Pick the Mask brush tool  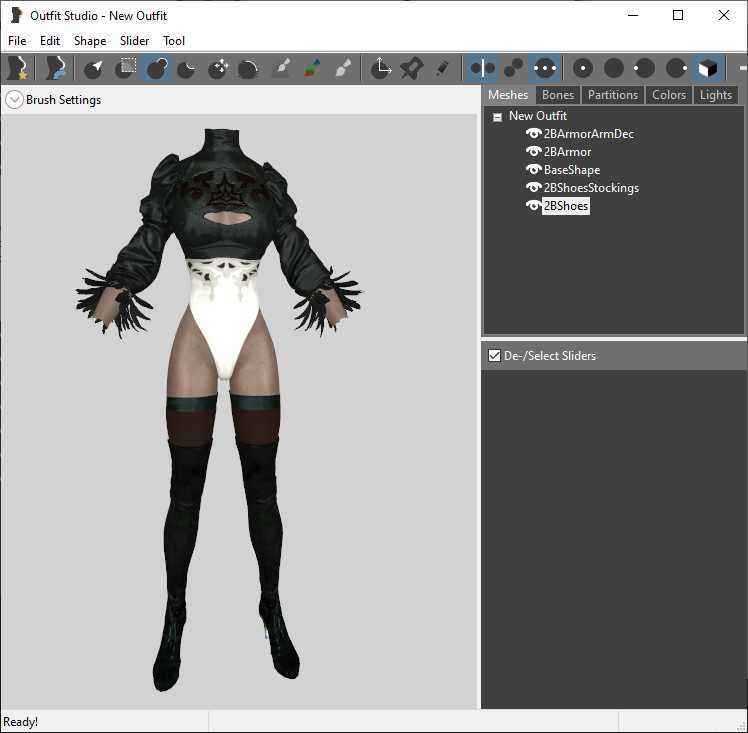(125, 68)
